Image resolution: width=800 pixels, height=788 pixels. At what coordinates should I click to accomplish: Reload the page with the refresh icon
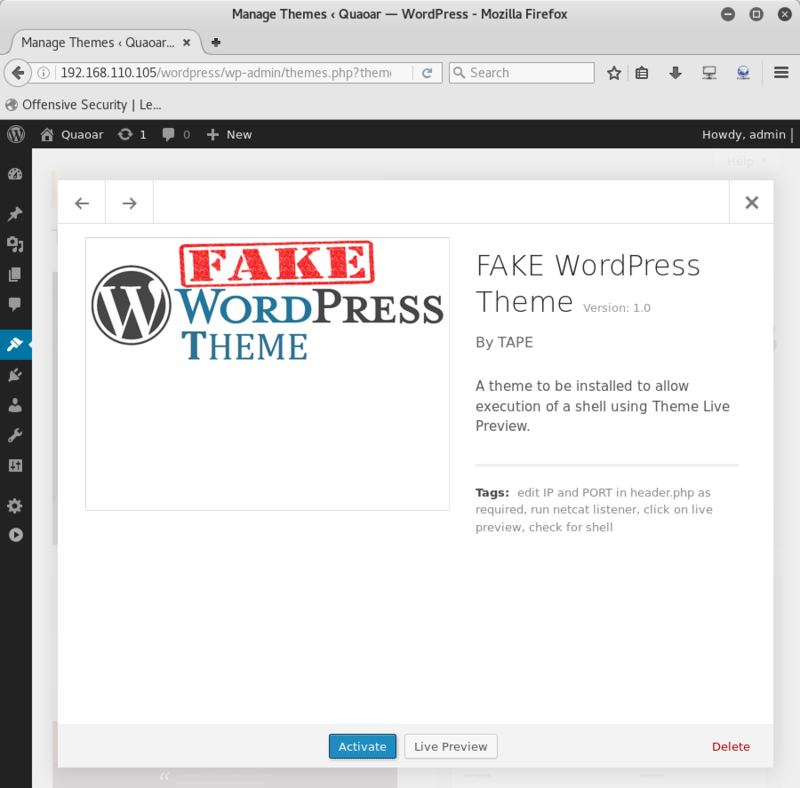point(427,73)
